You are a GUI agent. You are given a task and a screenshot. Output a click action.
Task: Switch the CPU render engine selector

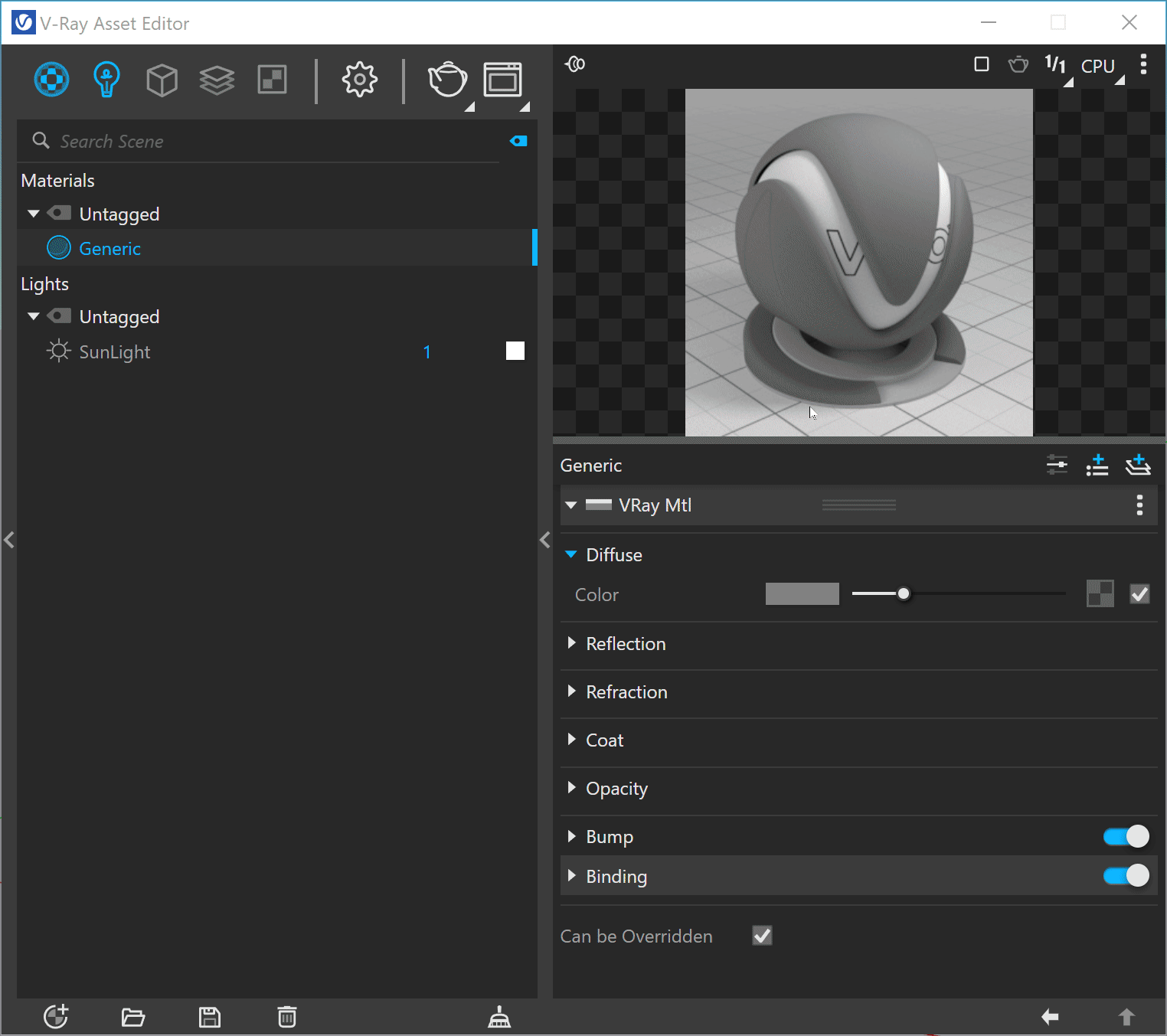1098,67
